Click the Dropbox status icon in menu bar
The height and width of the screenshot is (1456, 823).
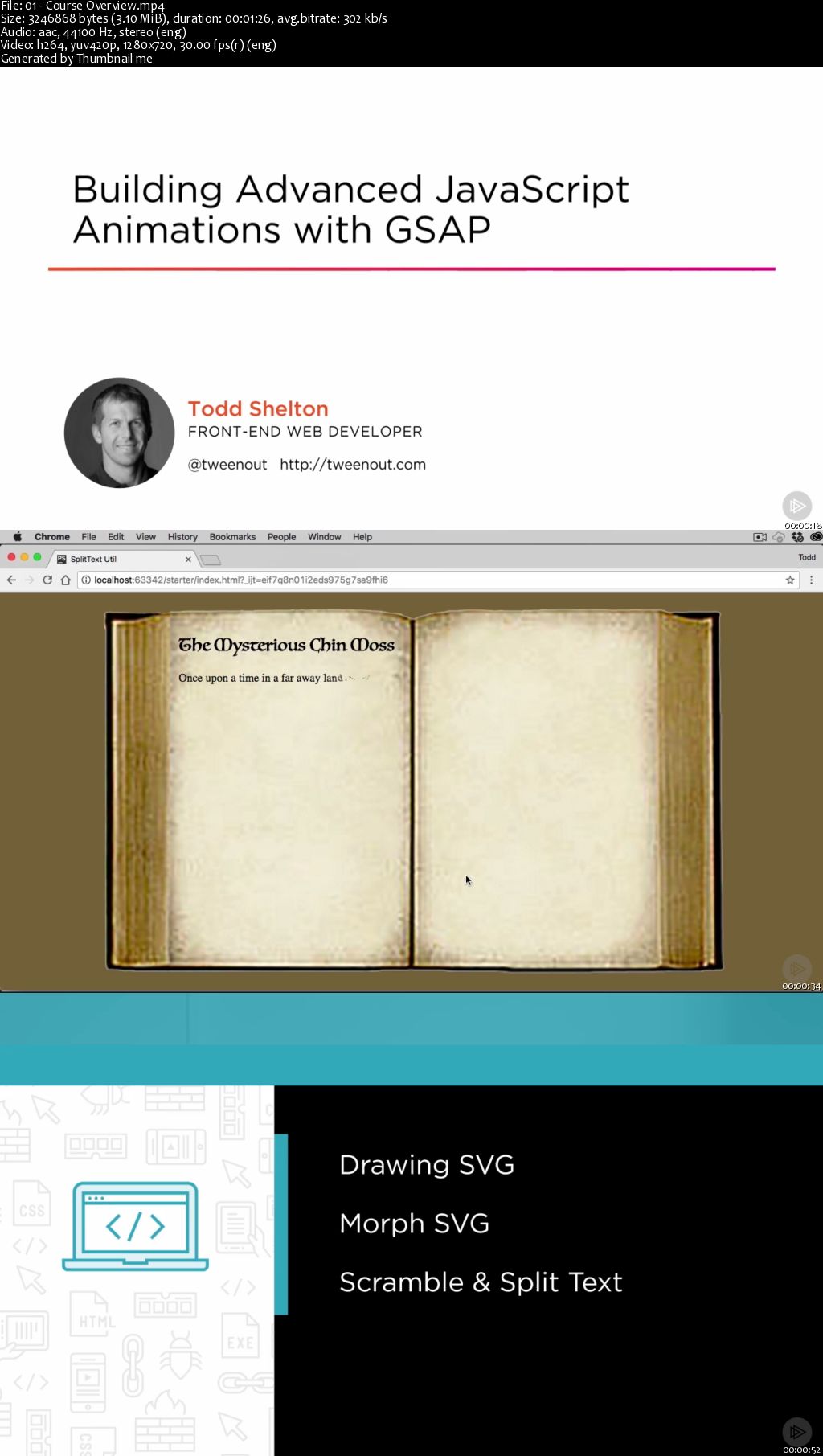[x=797, y=537]
